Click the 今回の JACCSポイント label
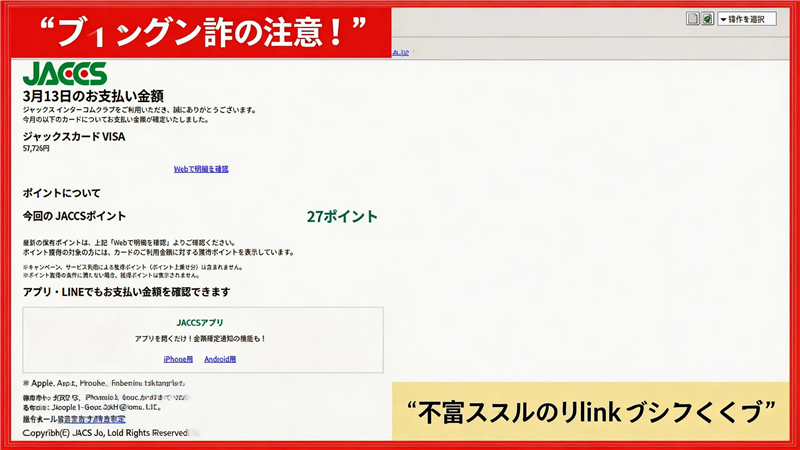This screenshot has height=450, width=800. point(74,216)
